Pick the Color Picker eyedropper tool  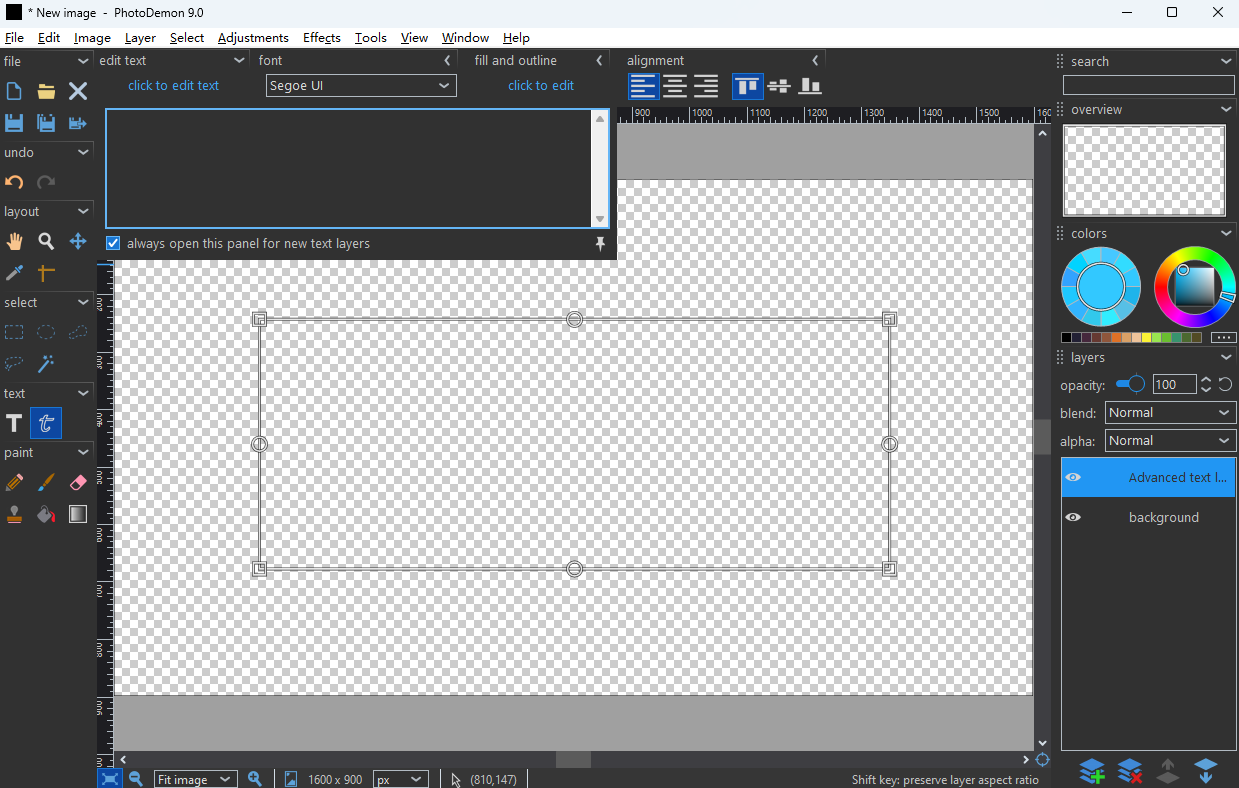[14, 273]
